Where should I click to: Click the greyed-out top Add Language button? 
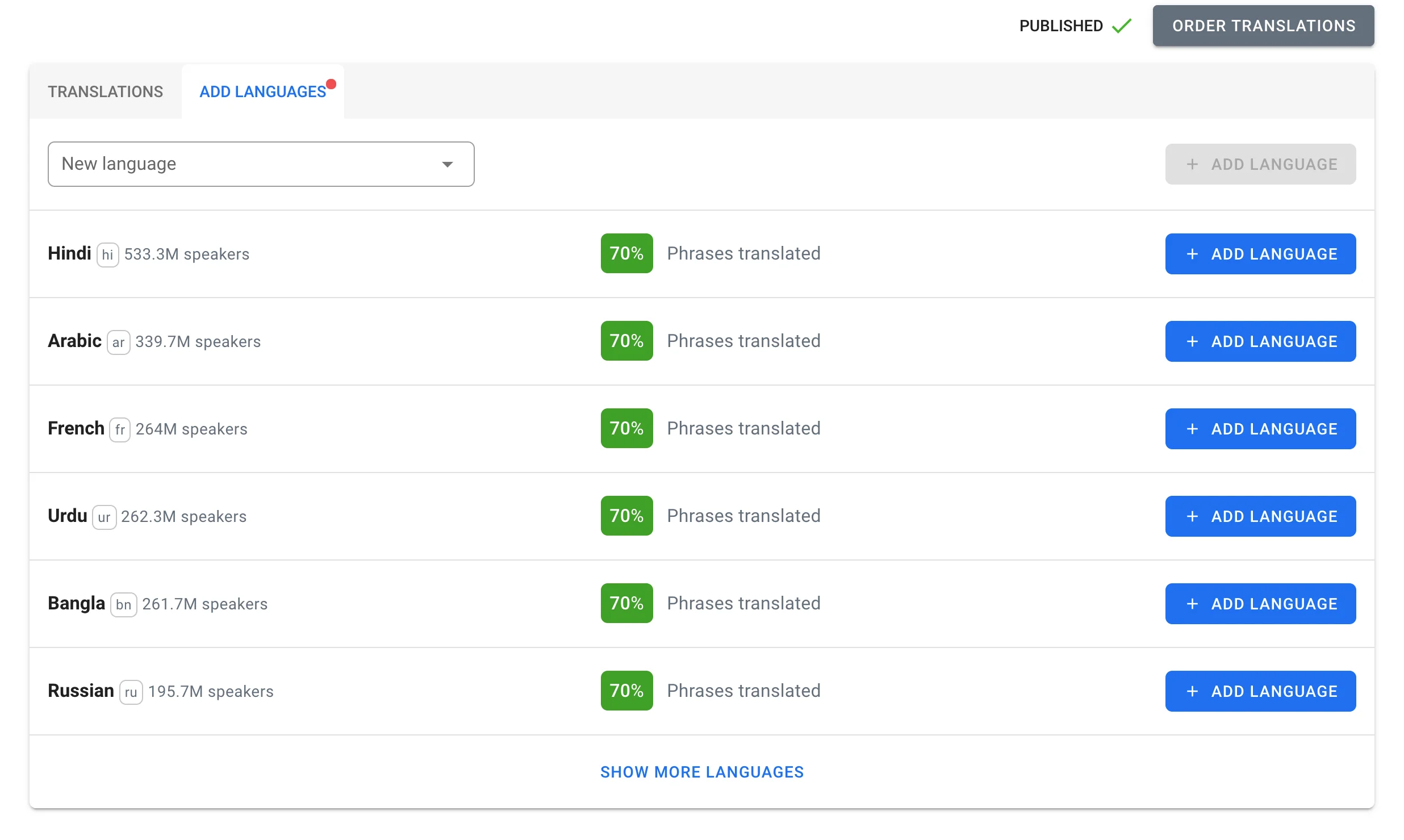click(x=1260, y=164)
